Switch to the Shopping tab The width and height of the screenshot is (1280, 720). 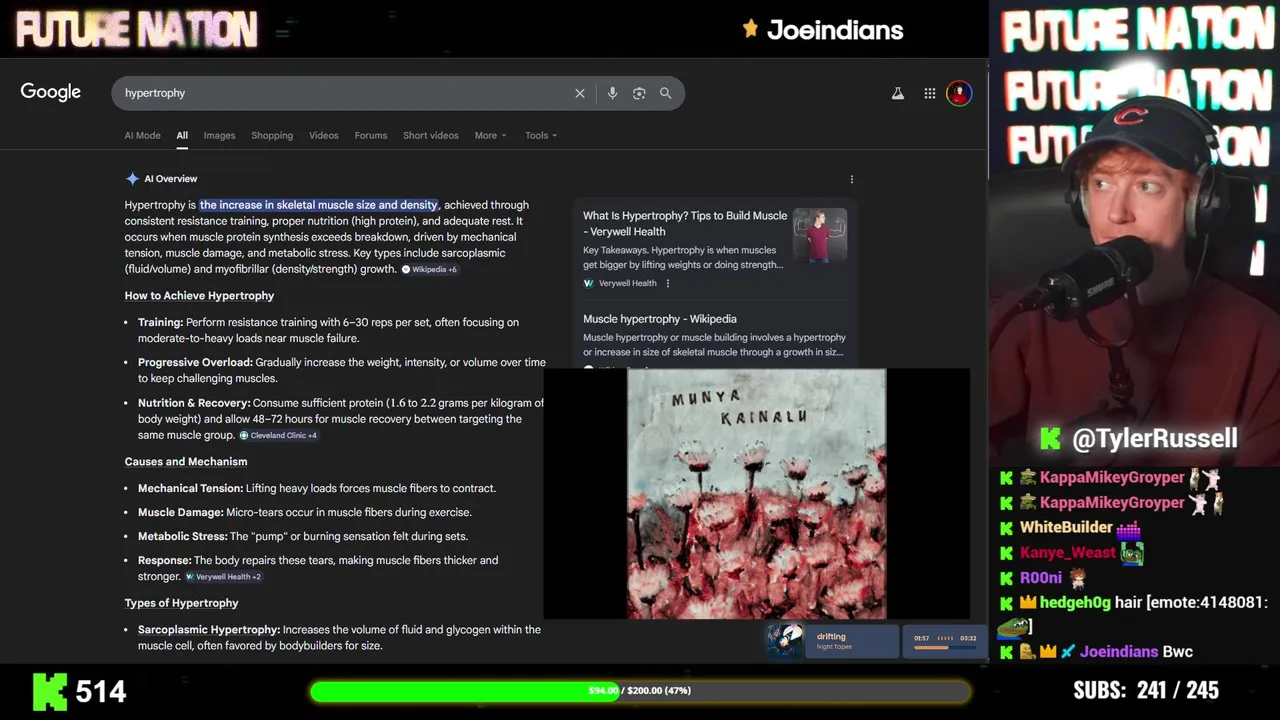pyautogui.click(x=272, y=135)
